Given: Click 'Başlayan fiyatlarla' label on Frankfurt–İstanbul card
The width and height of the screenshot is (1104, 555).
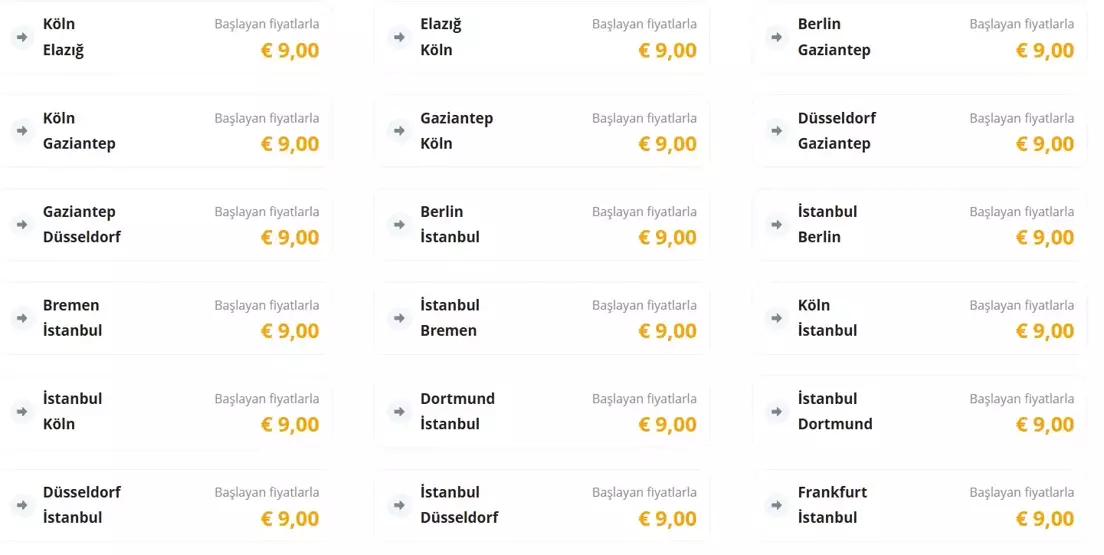Looking at the screenshot, I should coord(1021,492).
